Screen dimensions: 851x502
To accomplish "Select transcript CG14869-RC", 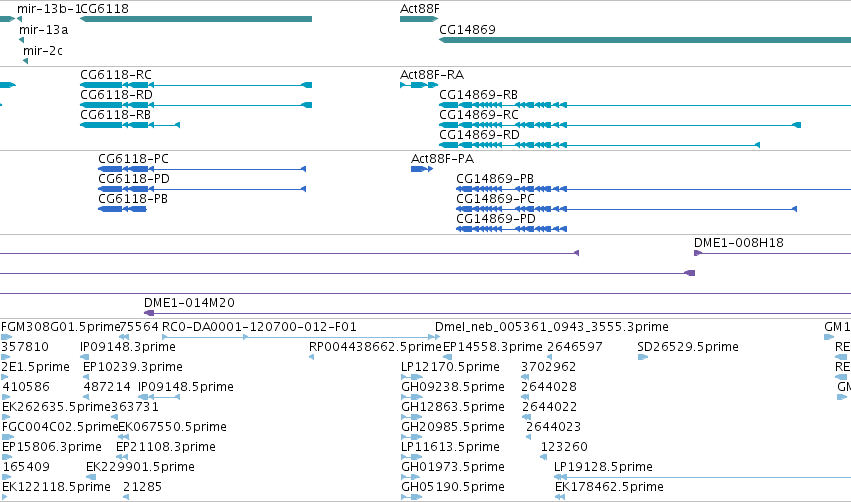I will point(620,125).
